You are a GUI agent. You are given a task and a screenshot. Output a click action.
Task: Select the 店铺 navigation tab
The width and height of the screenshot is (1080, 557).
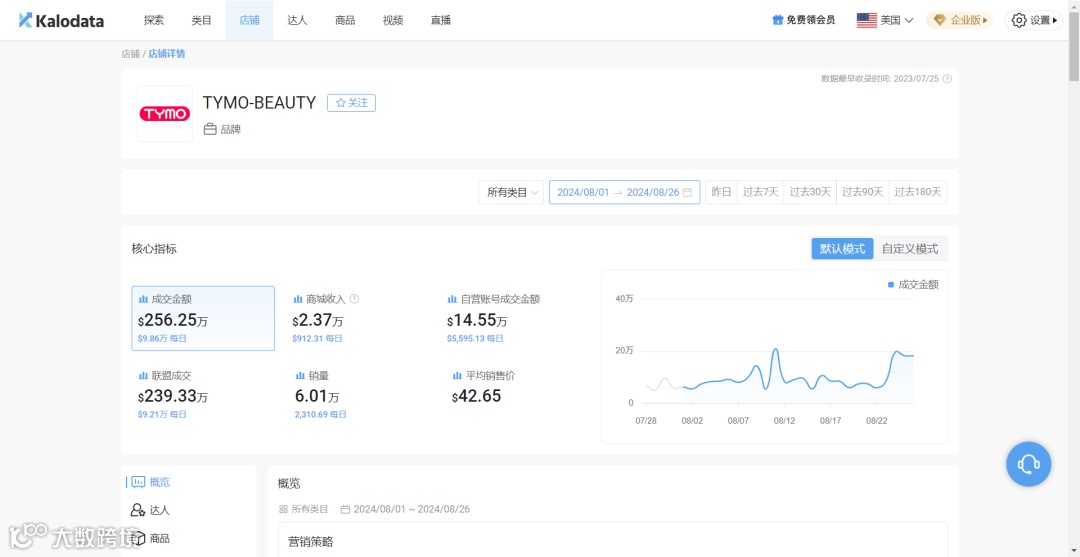[x=249, y=20]
